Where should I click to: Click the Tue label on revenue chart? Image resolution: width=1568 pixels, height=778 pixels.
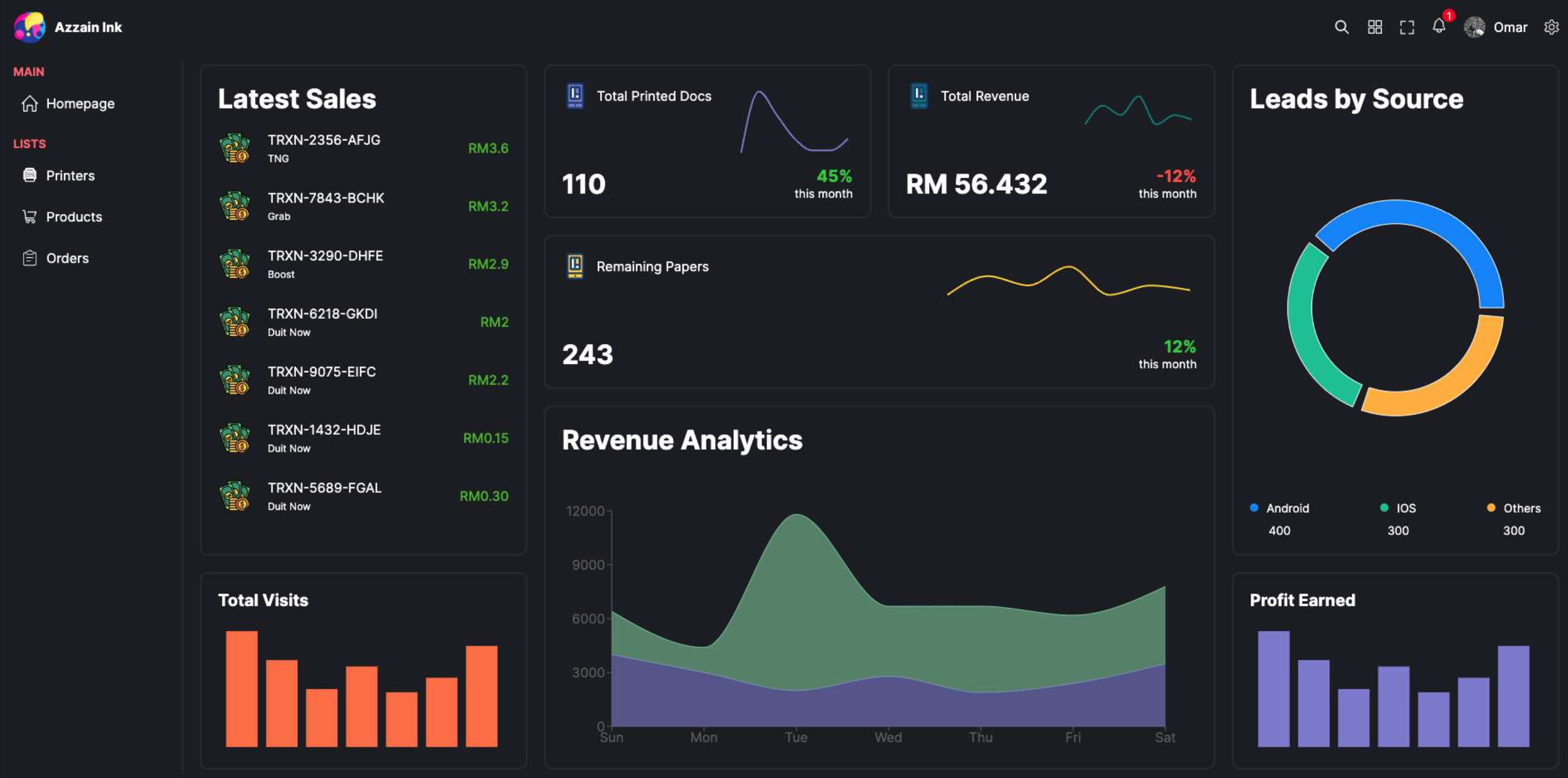(x=796, y=737)
